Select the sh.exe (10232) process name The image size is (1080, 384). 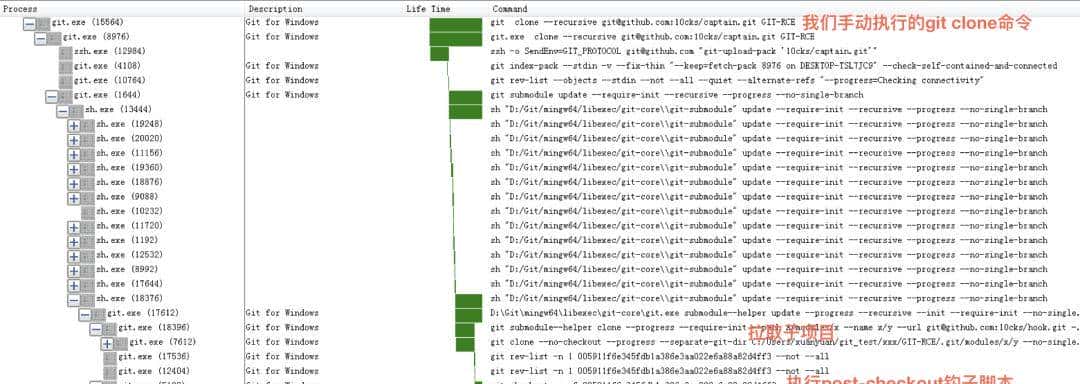pos(129,212)
